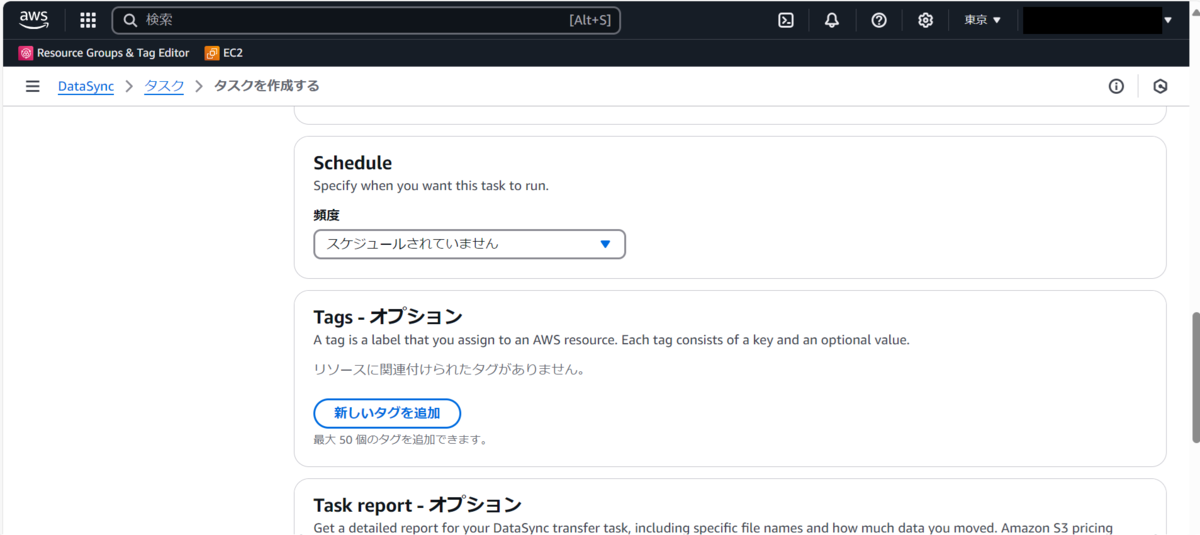Click the Task report - オプション heading

pos(417,505)
